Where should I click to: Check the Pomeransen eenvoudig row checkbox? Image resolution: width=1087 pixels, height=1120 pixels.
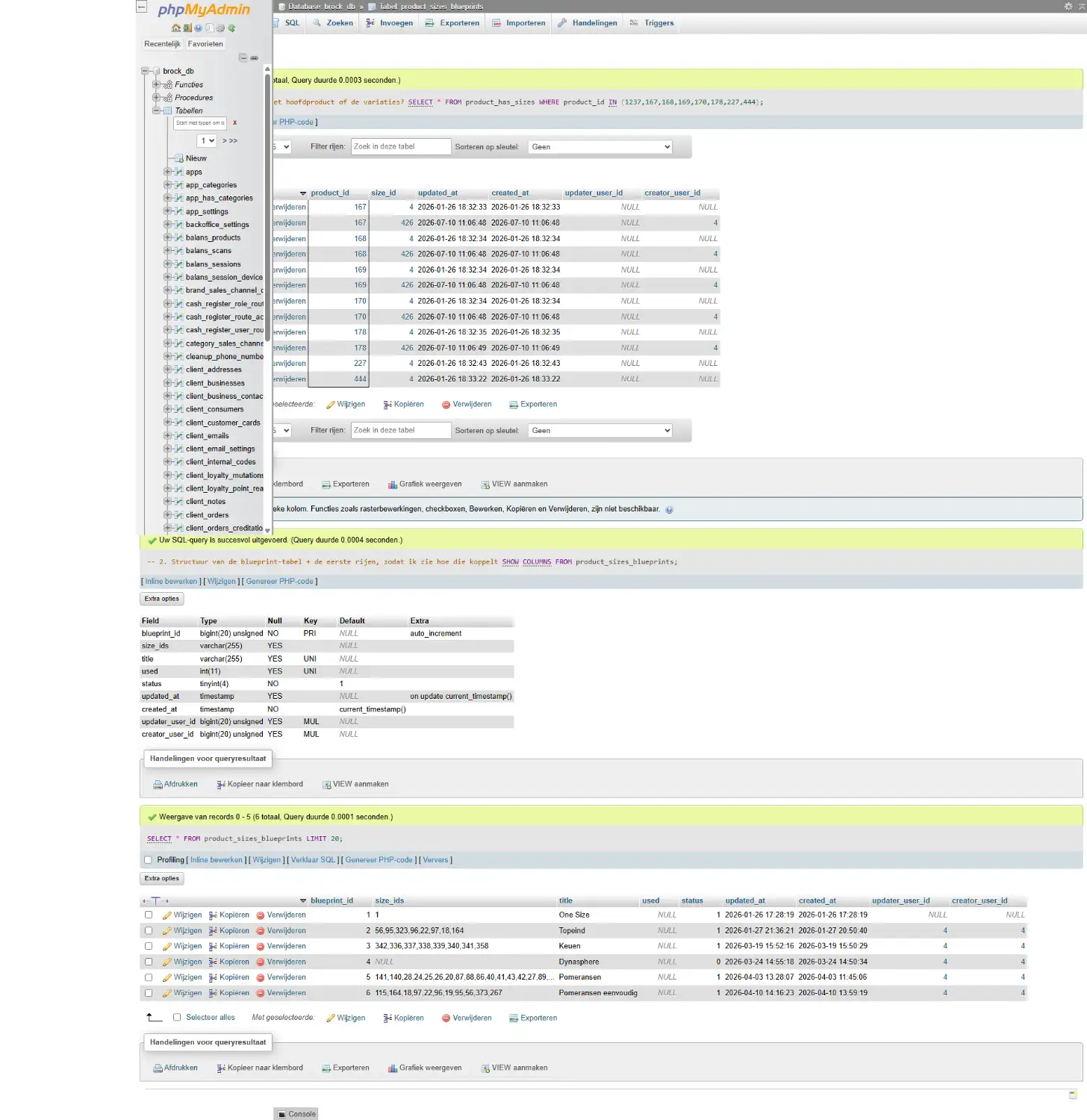click(x=149, y=994)
